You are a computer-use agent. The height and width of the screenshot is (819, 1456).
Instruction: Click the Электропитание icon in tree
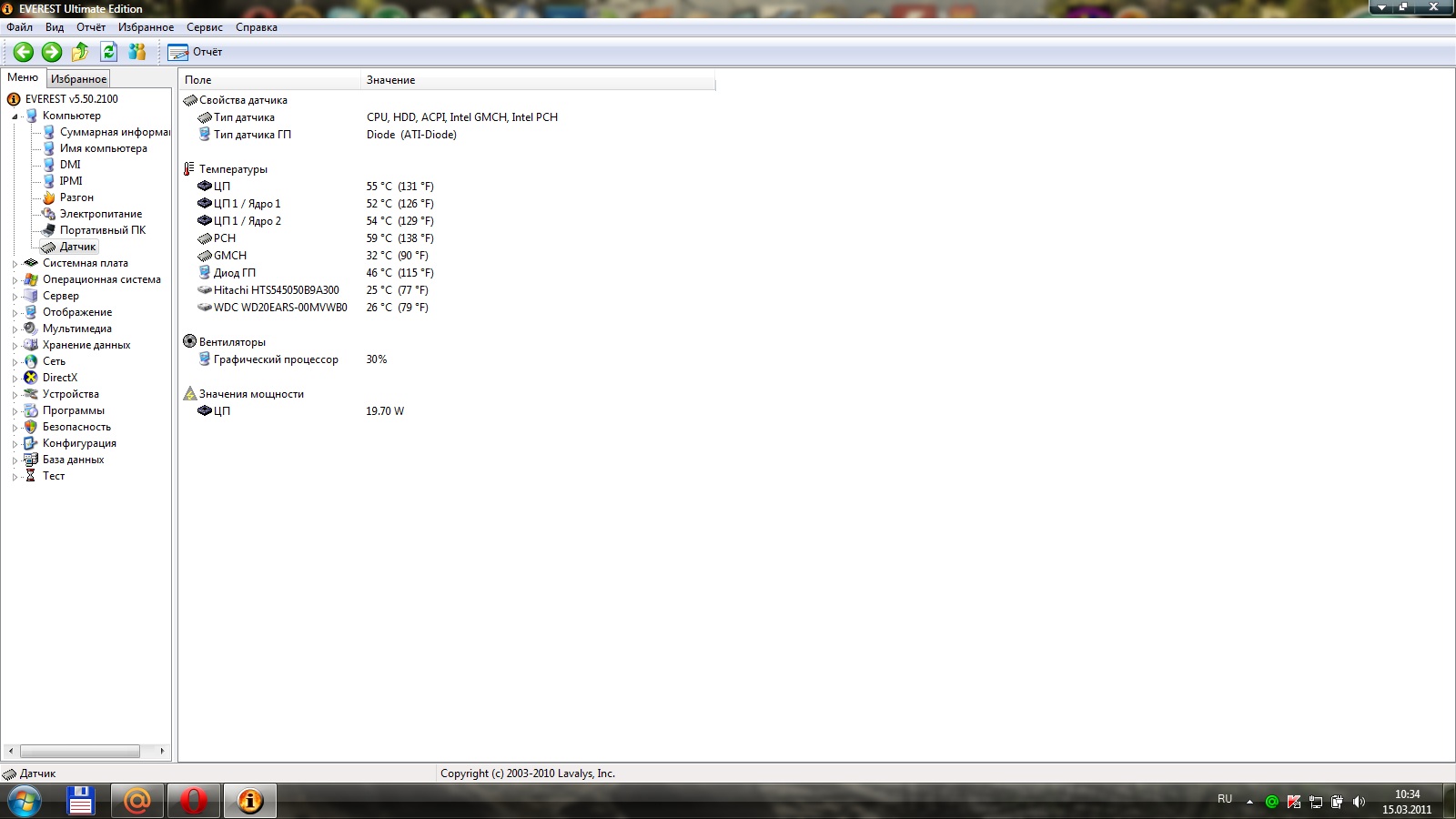tap(48, 214)
